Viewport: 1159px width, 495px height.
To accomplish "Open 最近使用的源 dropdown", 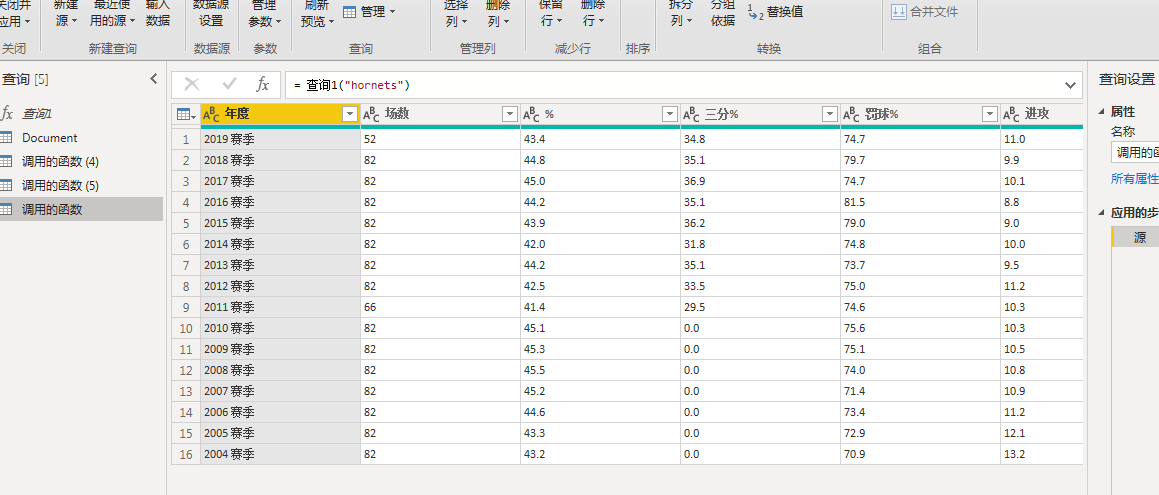I will [111, 13].
